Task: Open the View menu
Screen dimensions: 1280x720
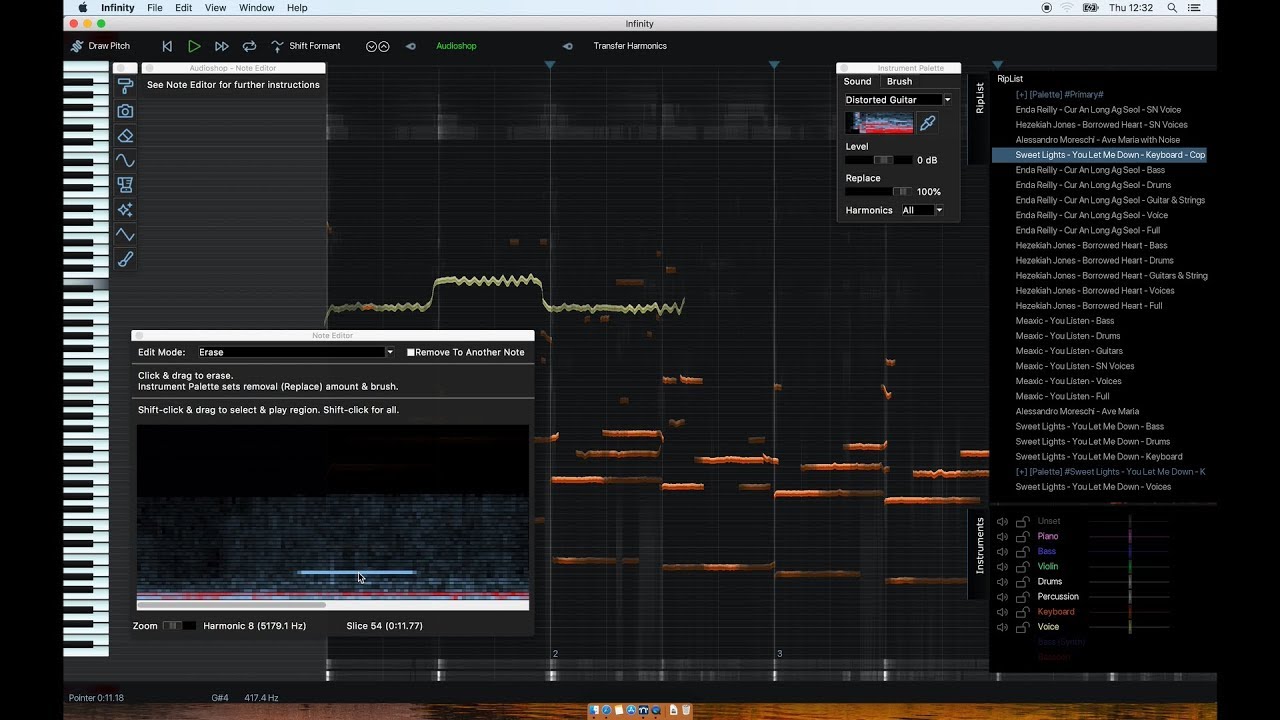Action: [x=215, y=8]
